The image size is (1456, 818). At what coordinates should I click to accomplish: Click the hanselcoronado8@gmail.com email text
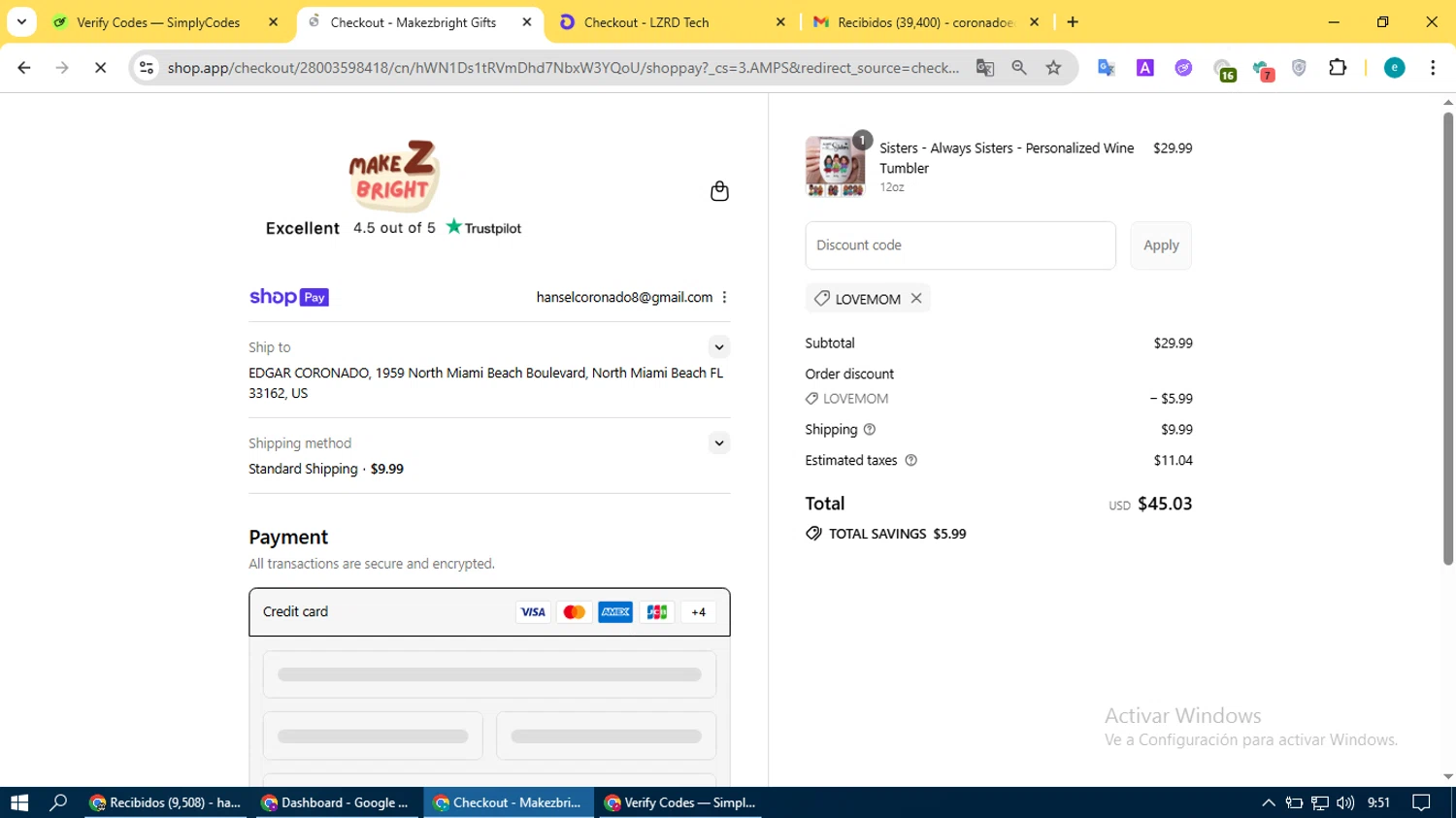pyautogui.click(x=624, y=298)
